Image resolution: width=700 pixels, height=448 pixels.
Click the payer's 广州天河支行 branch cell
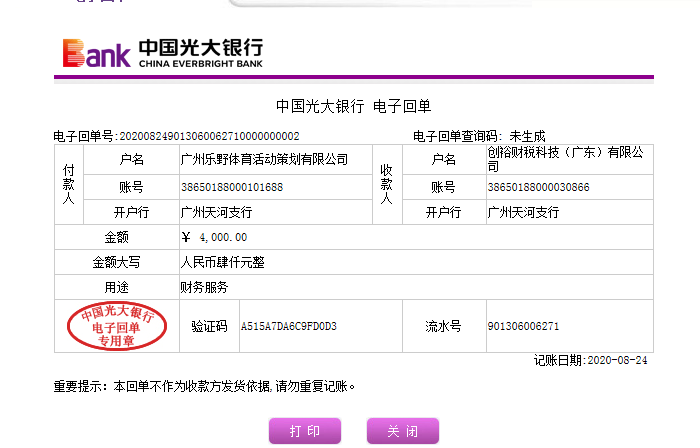pos(276,212)
